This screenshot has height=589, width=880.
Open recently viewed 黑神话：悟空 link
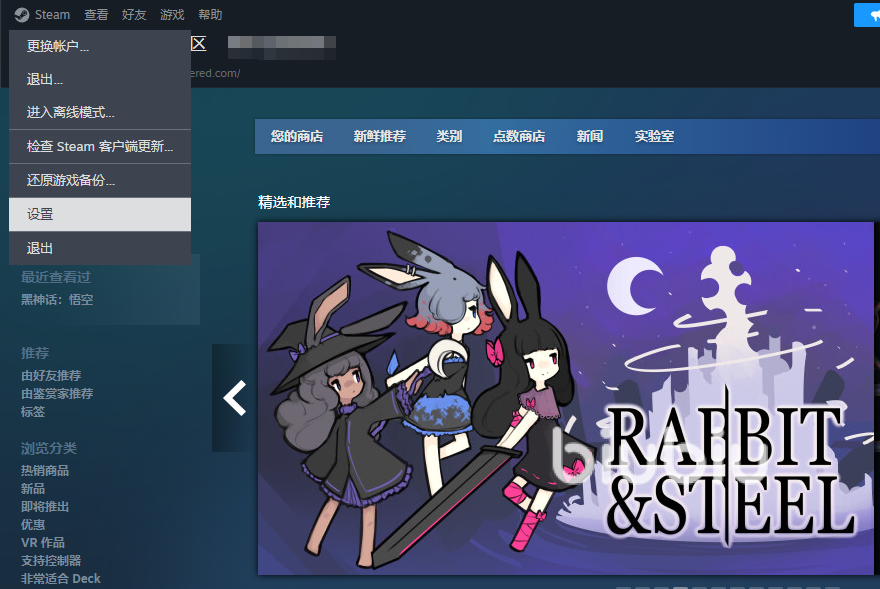tap(57, 300)
